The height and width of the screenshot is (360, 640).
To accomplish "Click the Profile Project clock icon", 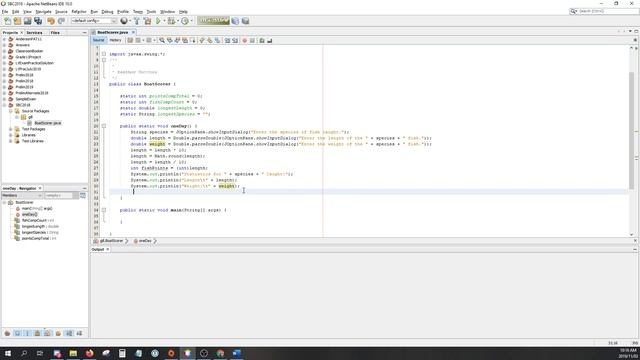I will (x=185, y=21).
